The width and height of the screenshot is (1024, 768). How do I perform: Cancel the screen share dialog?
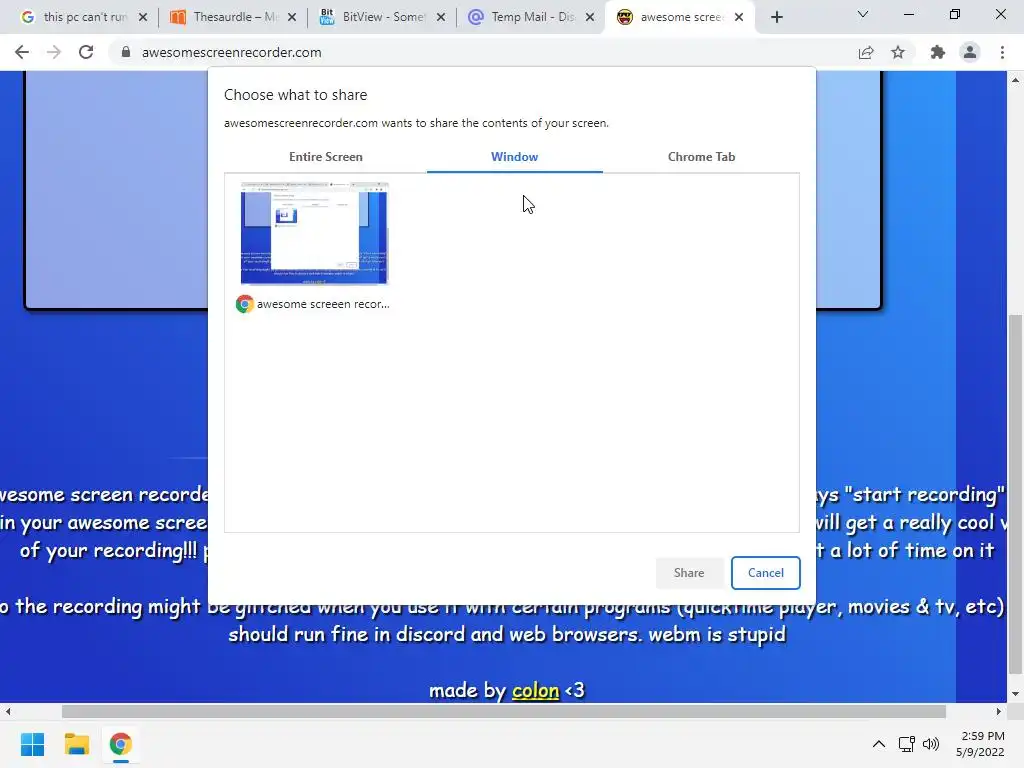point(765,573)
